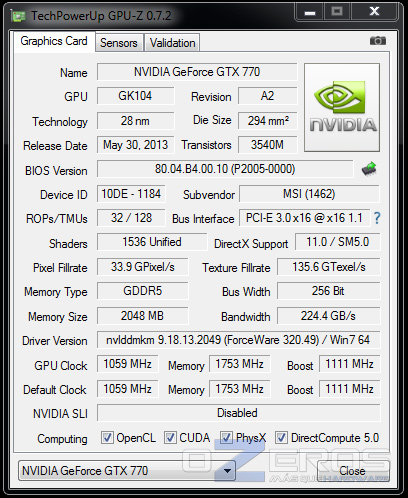The image size is (408, 498).
Task: Click the BIOS Version field 80.04.B4.00.10
Action: 225,169
